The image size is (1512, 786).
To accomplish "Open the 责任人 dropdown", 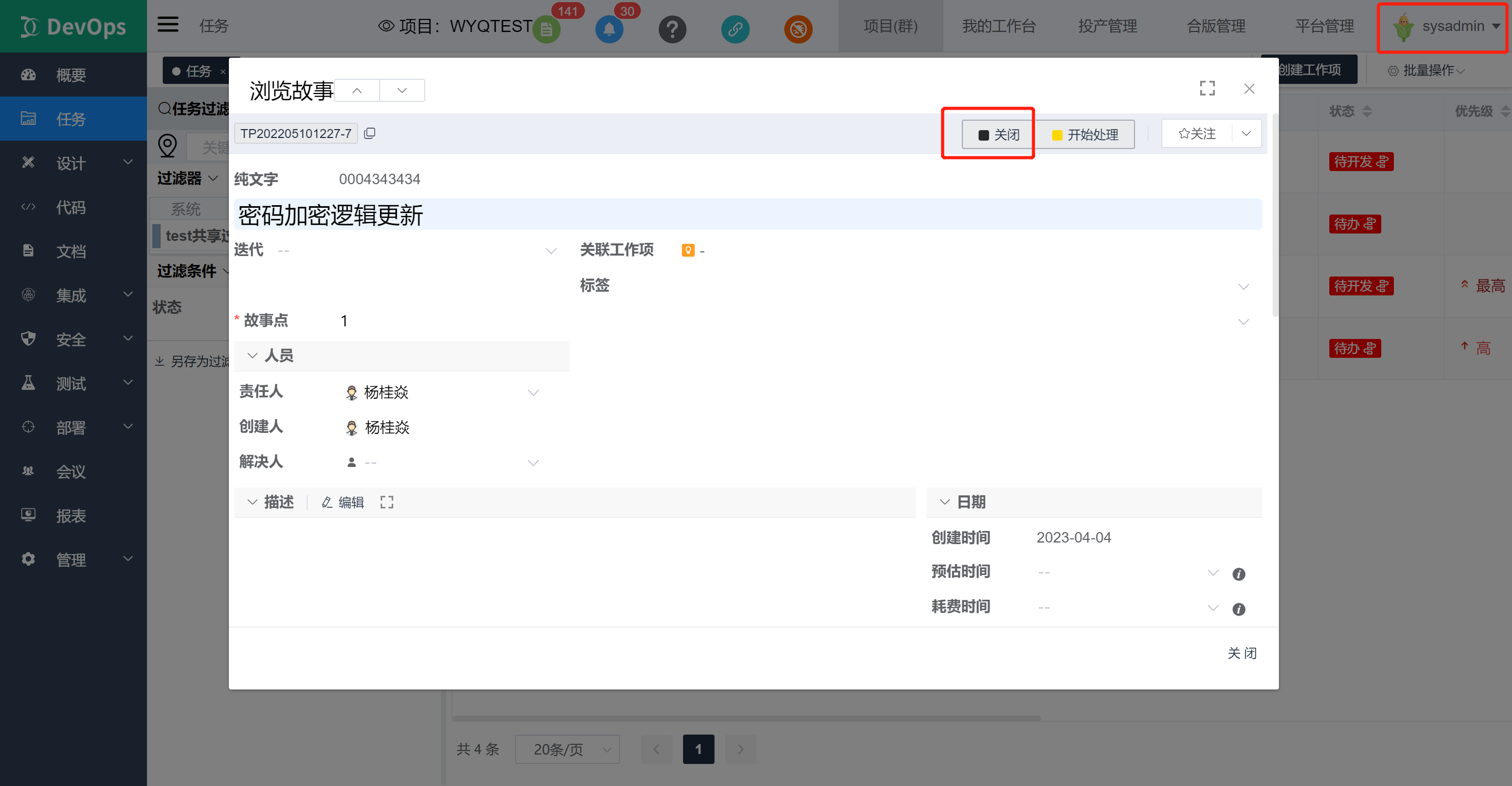I will pyautogui.click(x=533, y=392).
